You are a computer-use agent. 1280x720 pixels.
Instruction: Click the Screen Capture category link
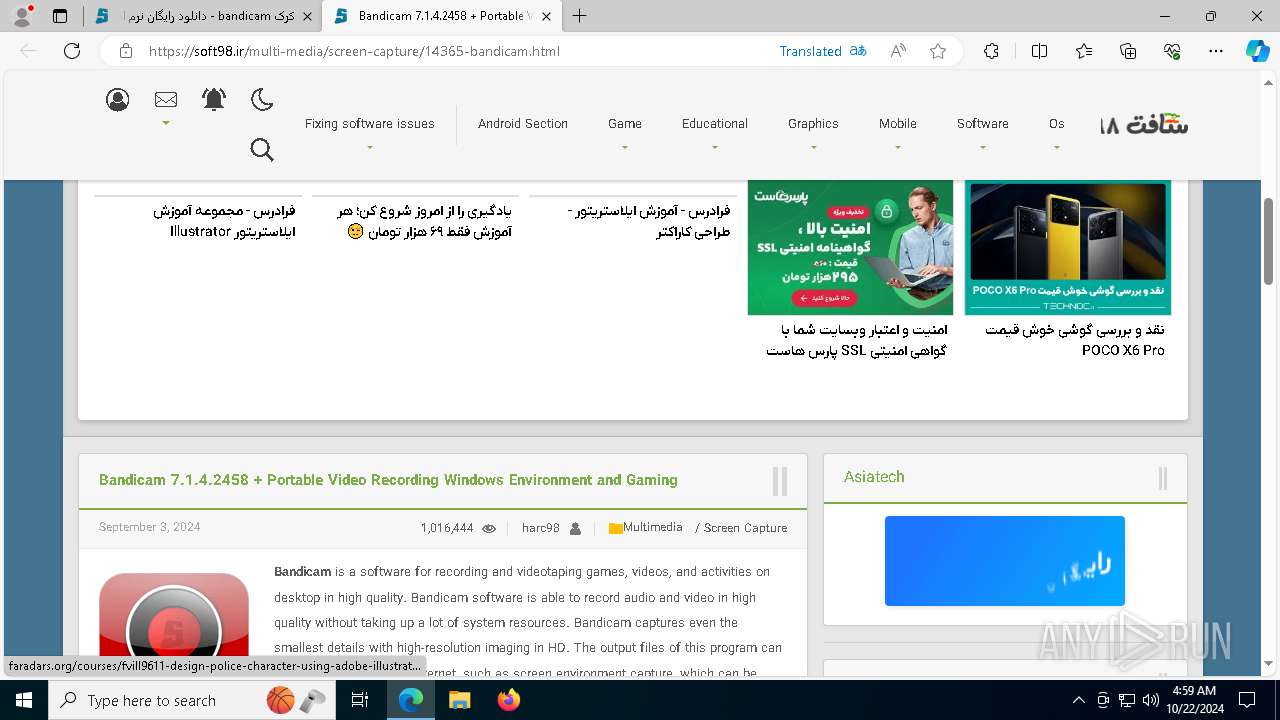click(745, 528)
